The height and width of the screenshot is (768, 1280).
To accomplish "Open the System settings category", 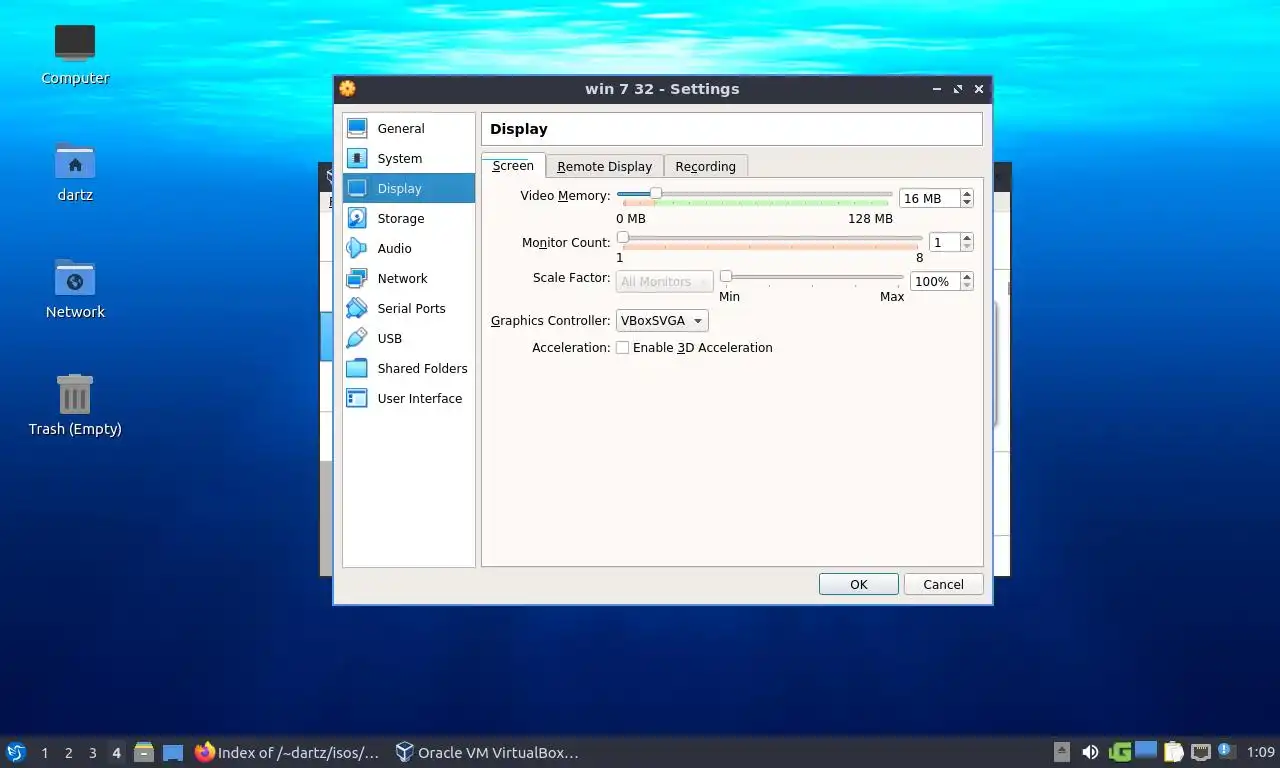I will (408, 158).
